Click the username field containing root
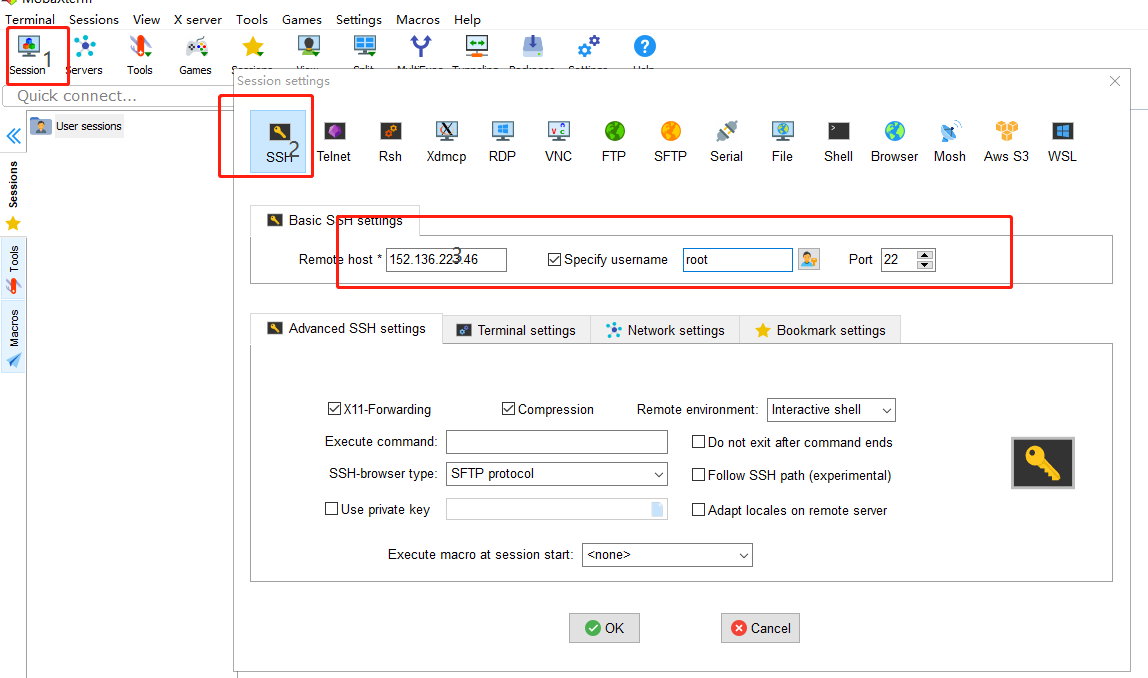The height and width of the screenshot is (678, 1148). [x=737, y=259]
